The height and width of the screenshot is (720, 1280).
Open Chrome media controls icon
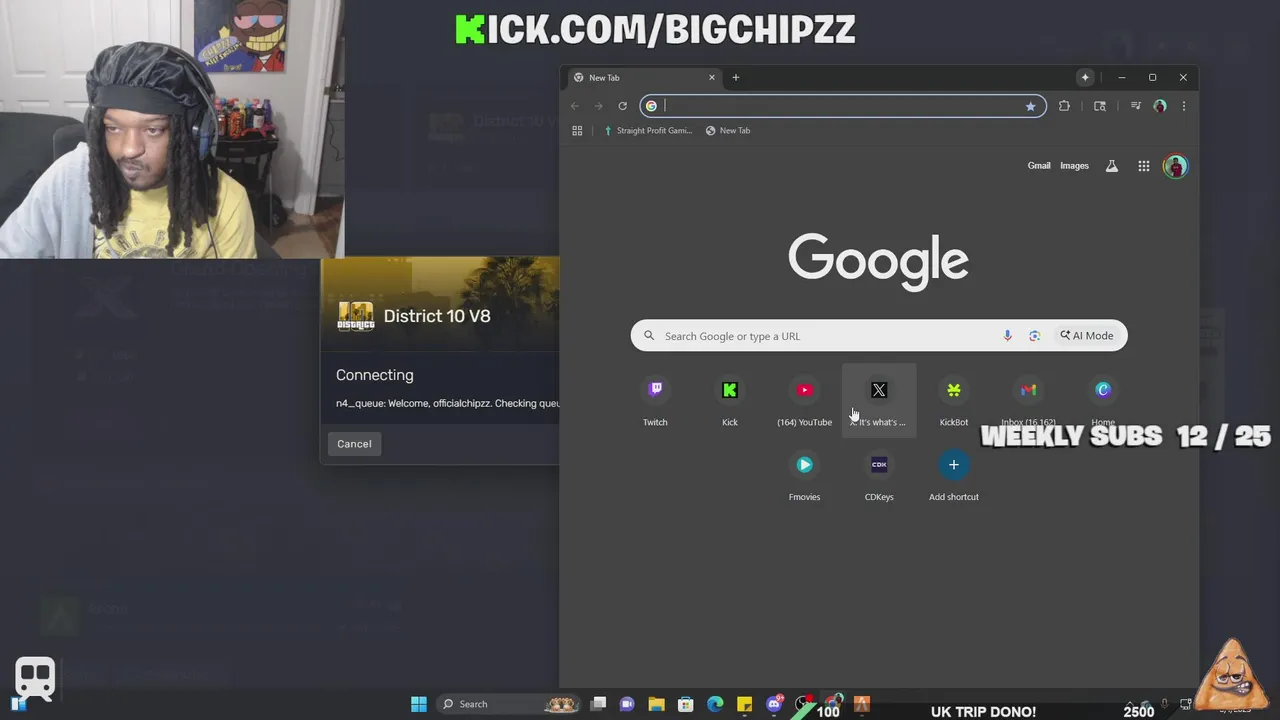click(x=1136, y=106)
